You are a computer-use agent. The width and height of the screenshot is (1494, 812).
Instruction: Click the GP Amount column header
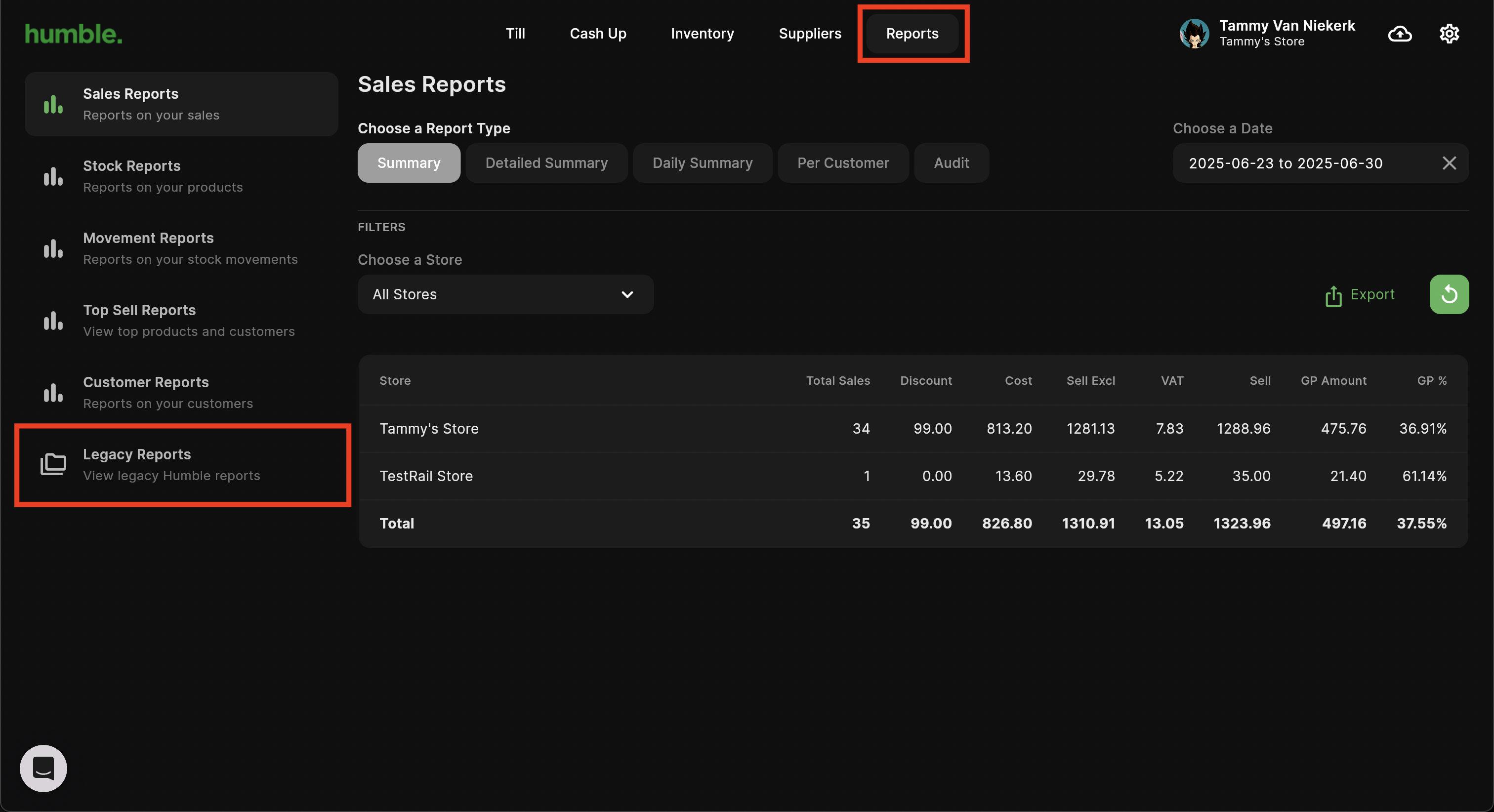click(x=1333, y=380)
